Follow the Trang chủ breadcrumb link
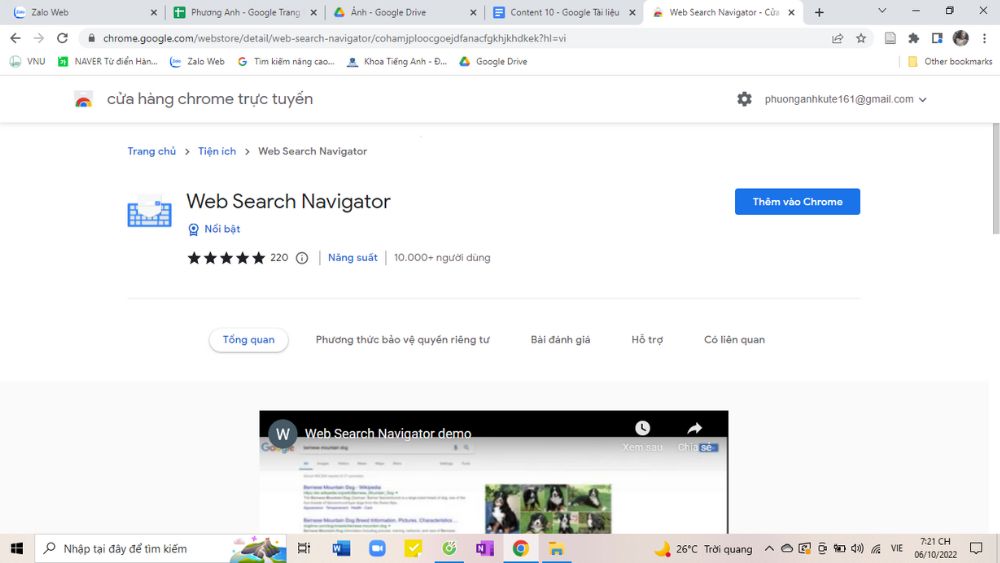The width and height of the screenshot is (1000, 563). coord(152,151)
